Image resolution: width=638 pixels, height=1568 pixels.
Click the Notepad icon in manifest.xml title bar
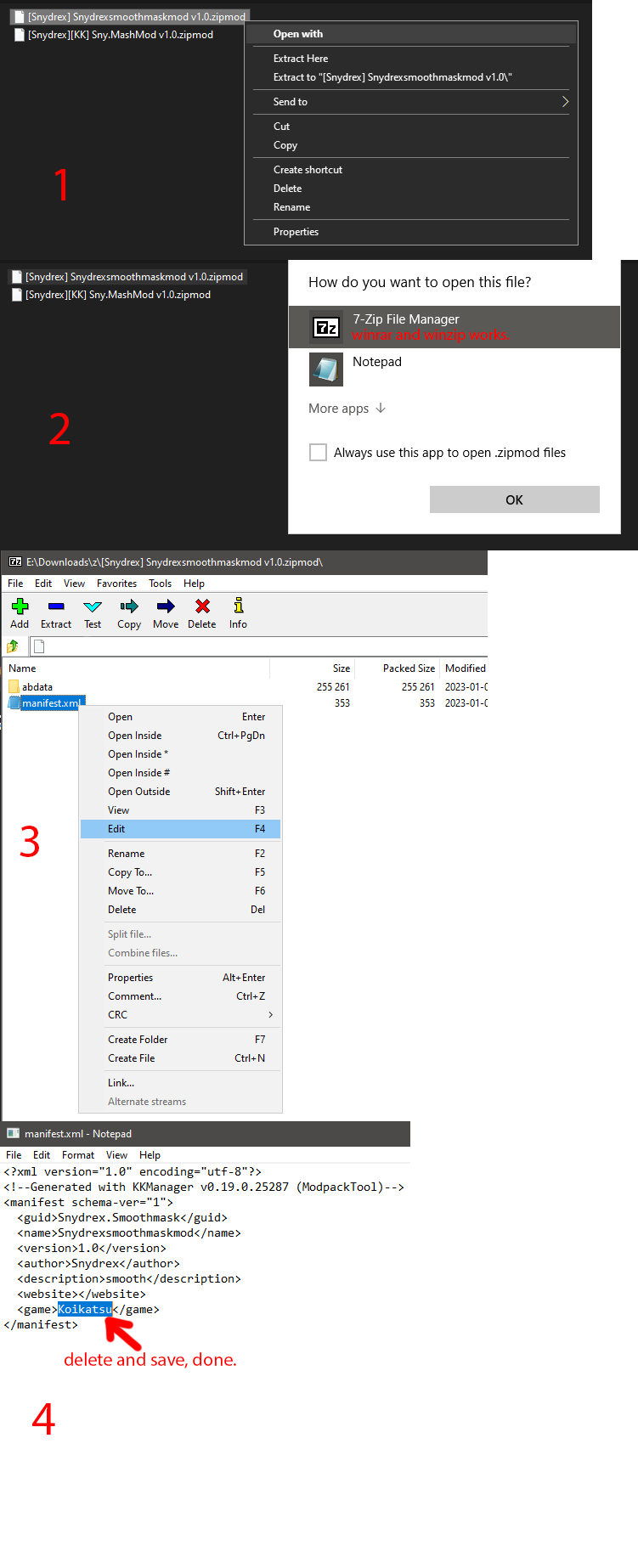tap(14, 1133)
